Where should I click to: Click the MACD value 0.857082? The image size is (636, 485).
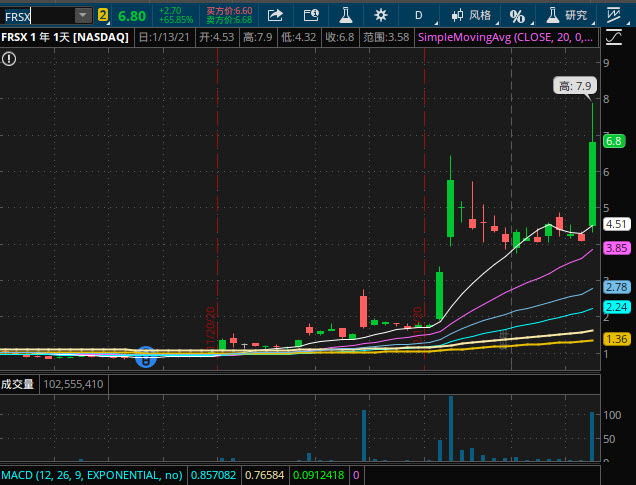(213, 475)
